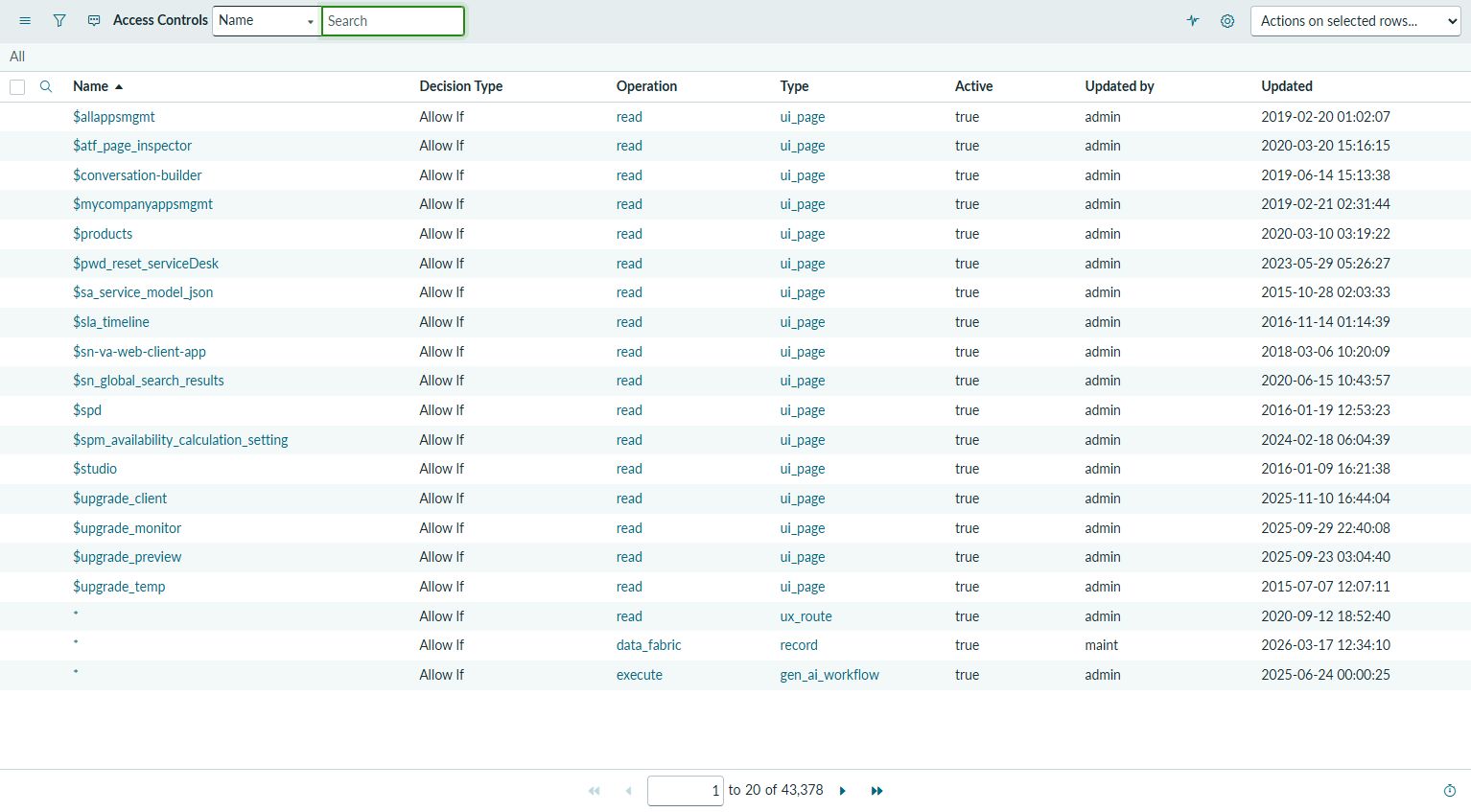Image resolution: width=1471 pixels, height=812 pixels.
Task: Click into the Search input box
Action: coord(393,21)
